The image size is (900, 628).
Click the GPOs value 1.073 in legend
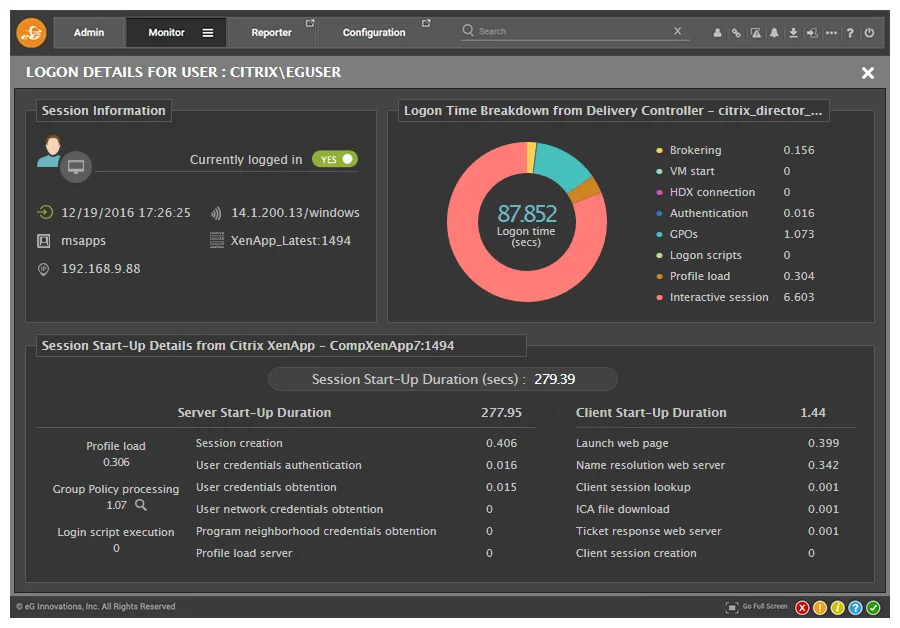coord(798,234)
